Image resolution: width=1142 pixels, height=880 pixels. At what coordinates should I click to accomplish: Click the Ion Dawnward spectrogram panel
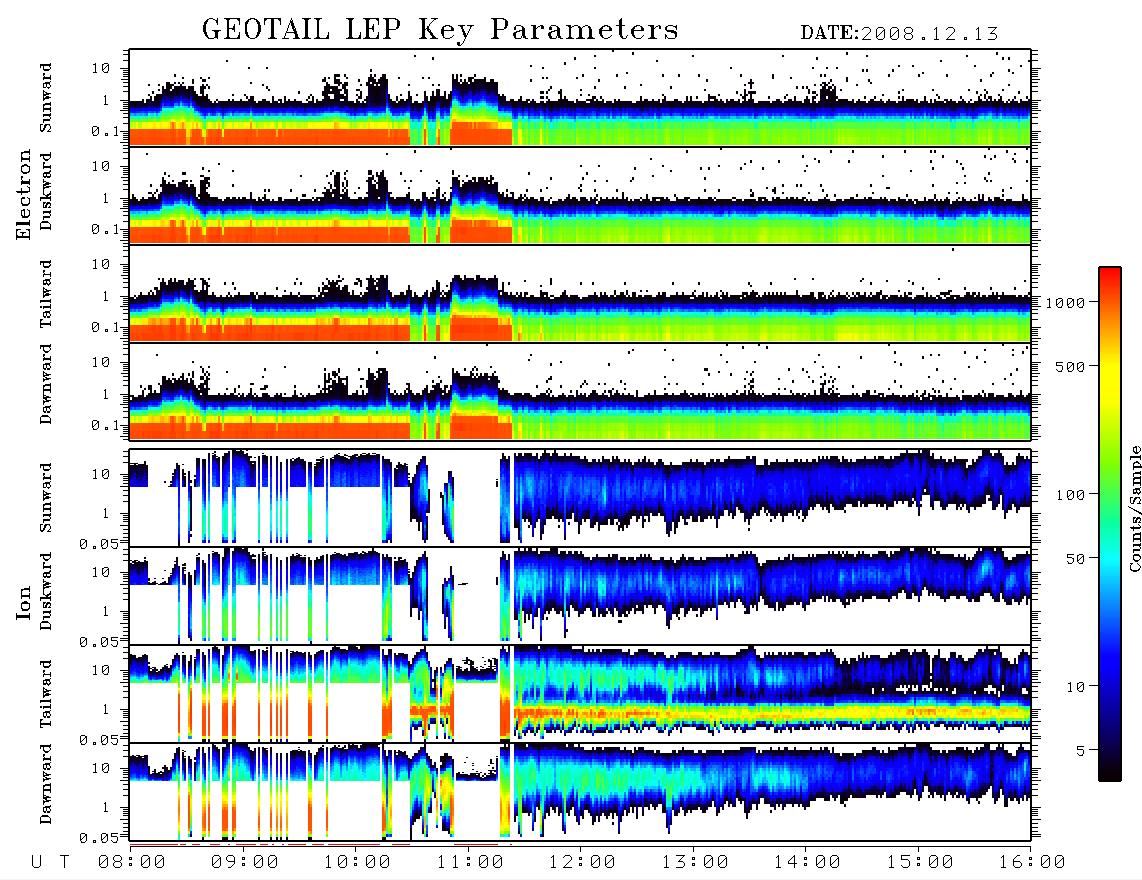(580, 792)
